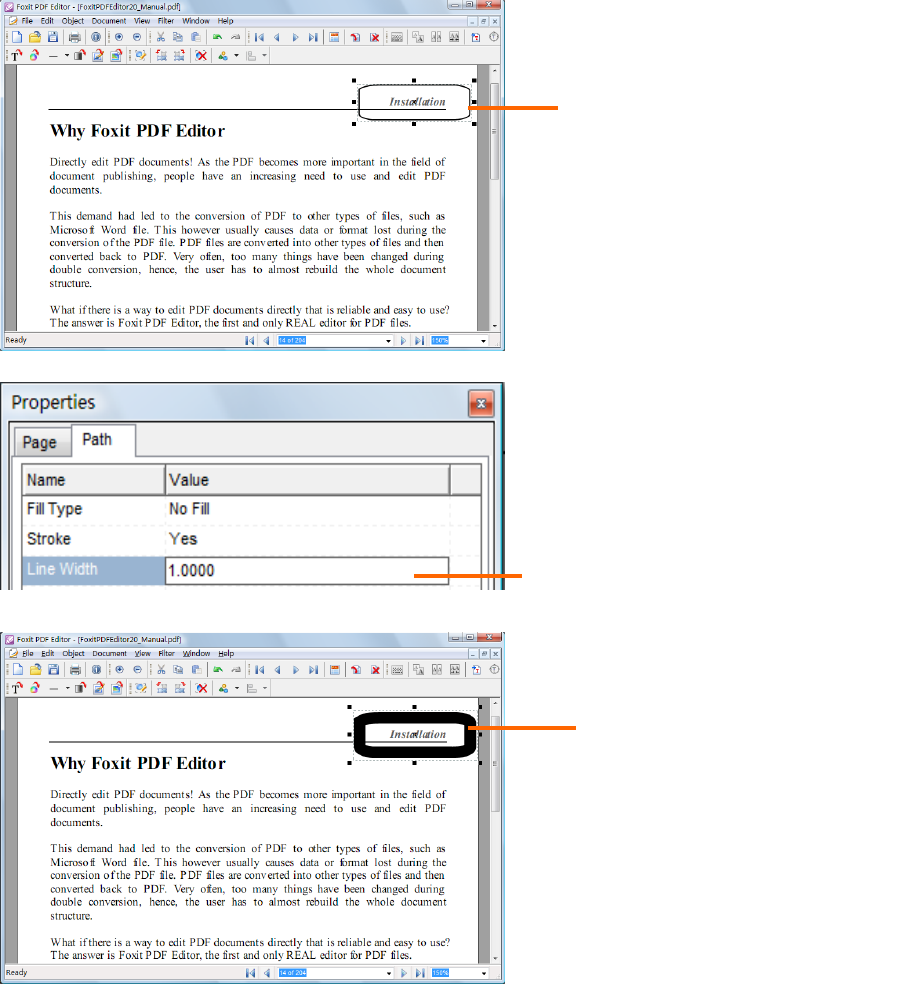The height and width of the screenshot is (984, 900).
Task: Open page number dropdown in lower status bar
Action: pyautogui.click(x=388, y=973)
